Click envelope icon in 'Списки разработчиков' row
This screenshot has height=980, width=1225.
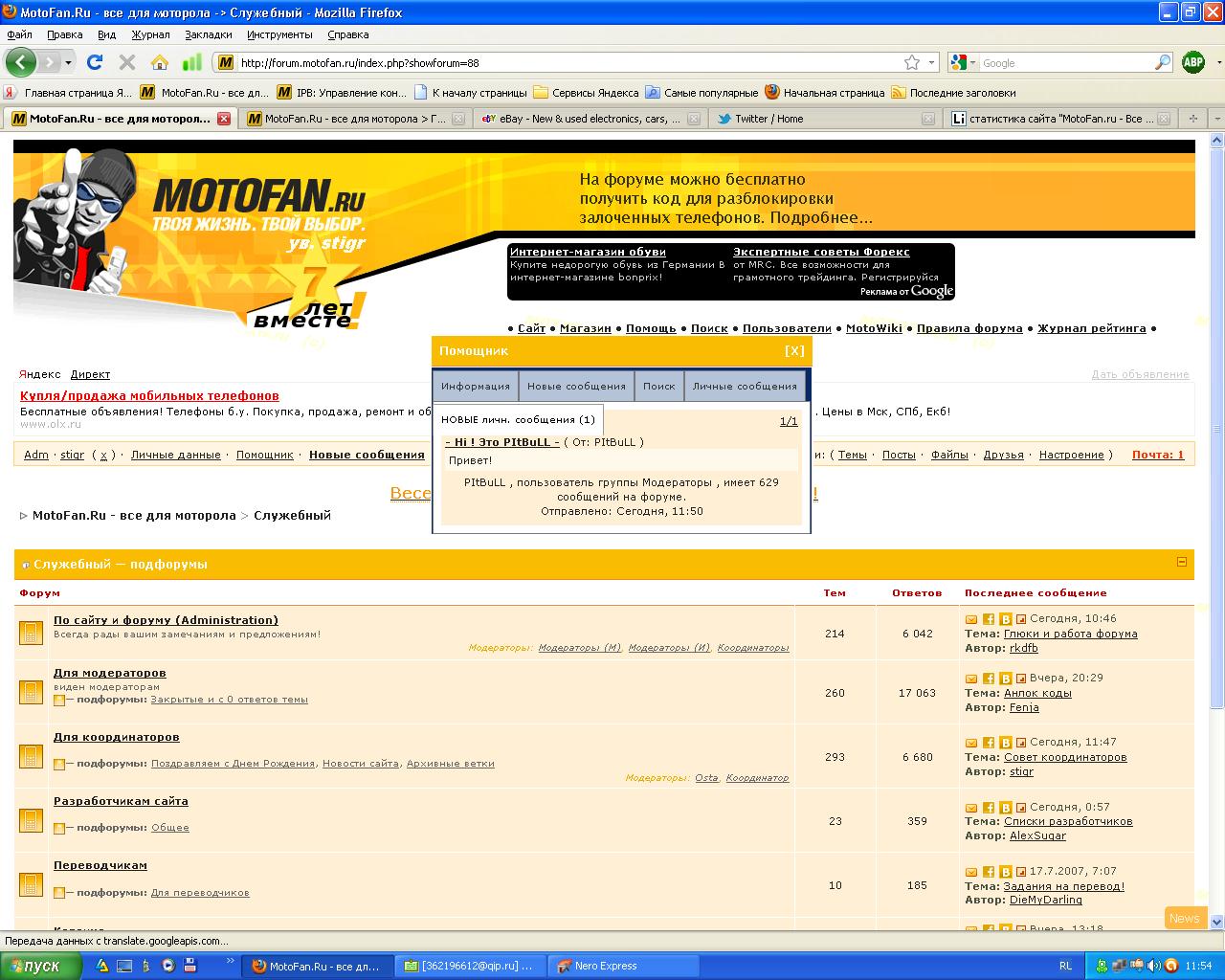[x=971, y=808]
